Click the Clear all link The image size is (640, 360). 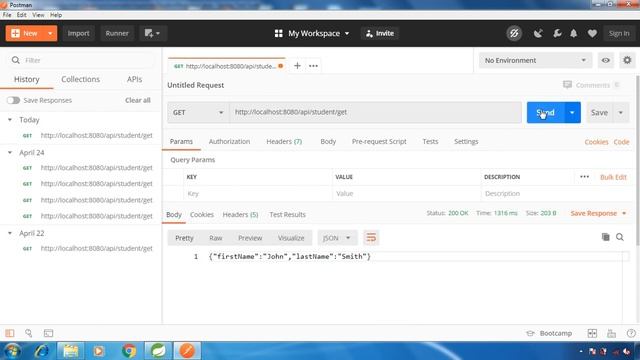138,100
